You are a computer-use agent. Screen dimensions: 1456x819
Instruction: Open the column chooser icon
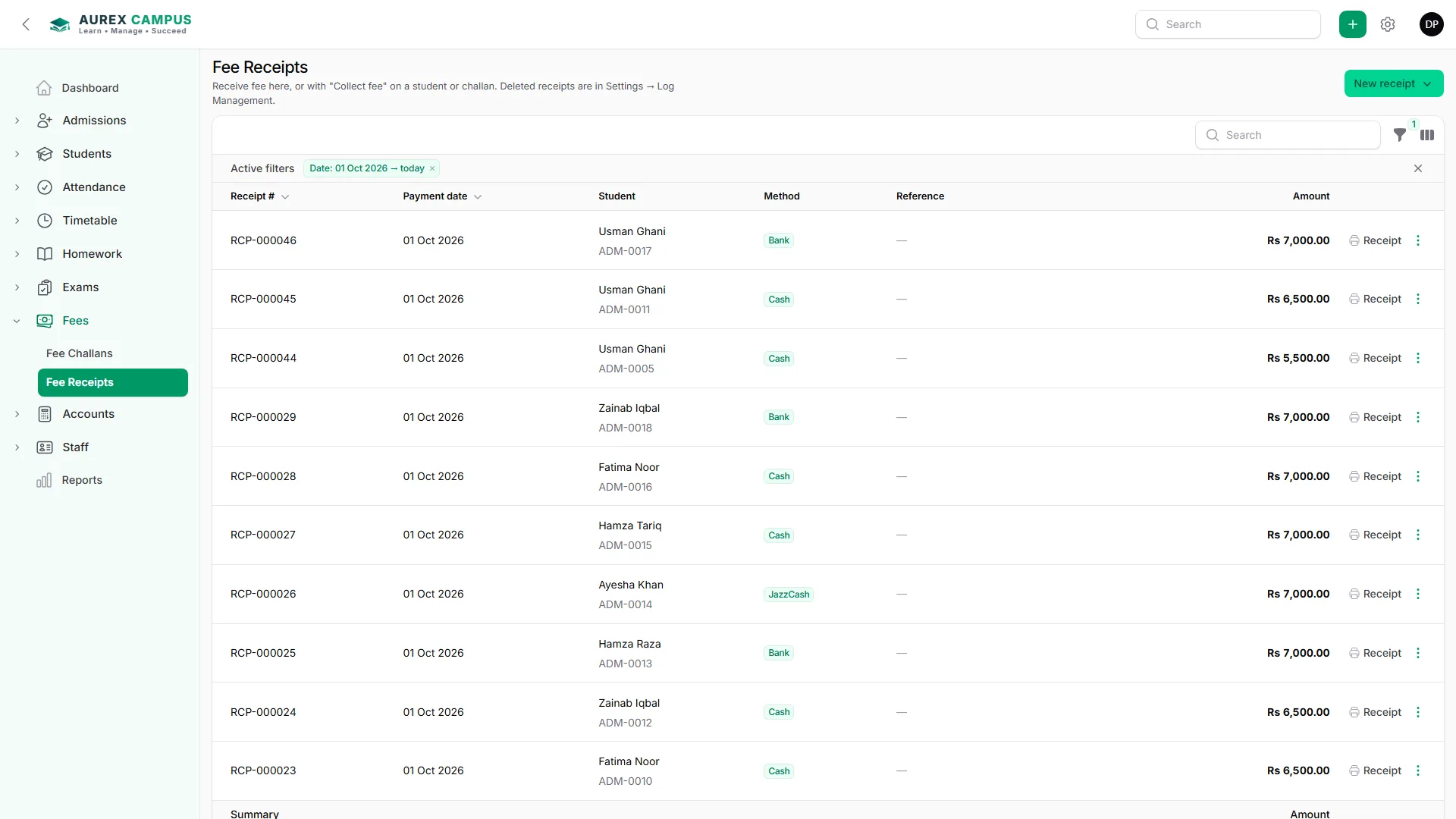(1427, 135)
